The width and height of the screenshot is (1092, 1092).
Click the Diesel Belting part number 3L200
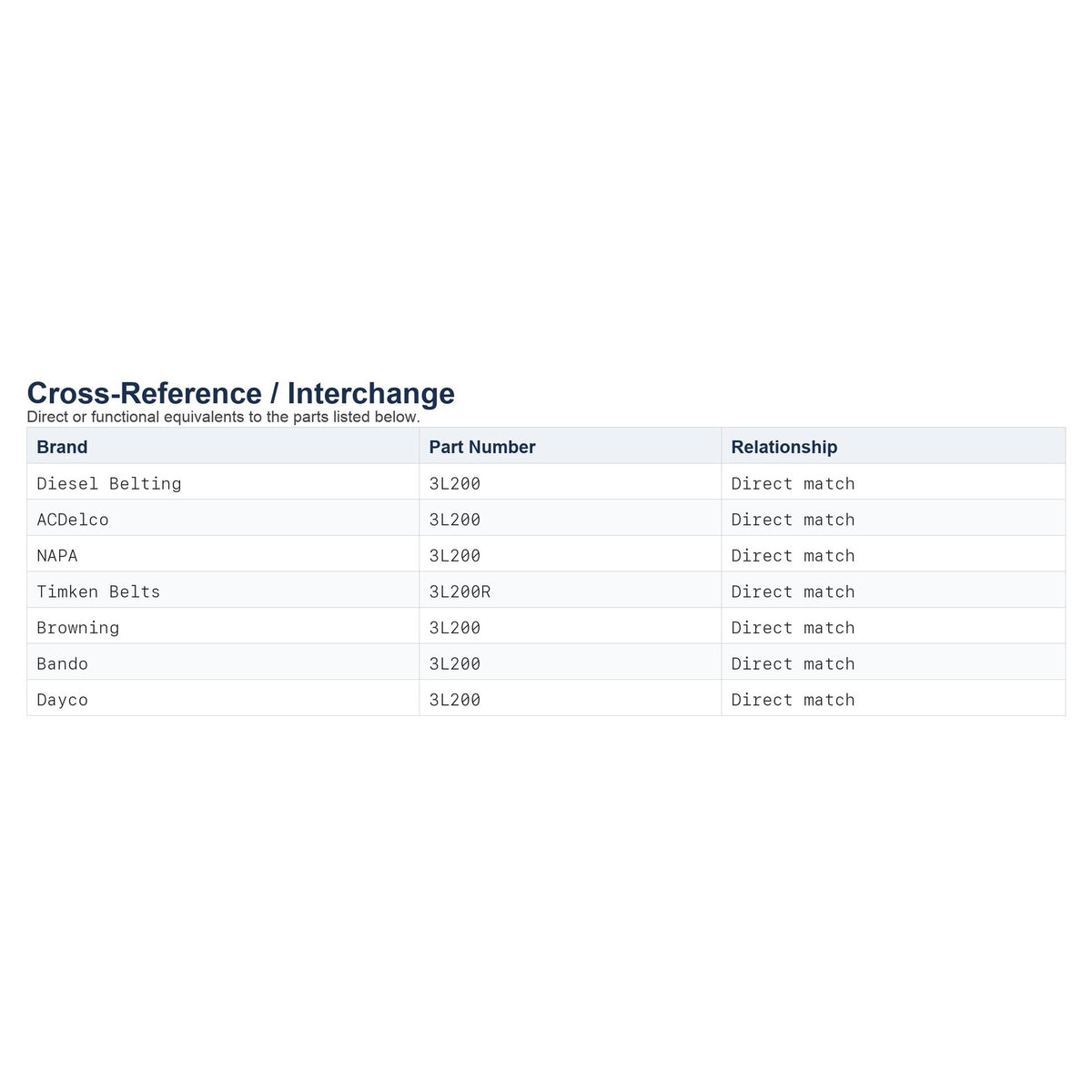pos(455,483)
